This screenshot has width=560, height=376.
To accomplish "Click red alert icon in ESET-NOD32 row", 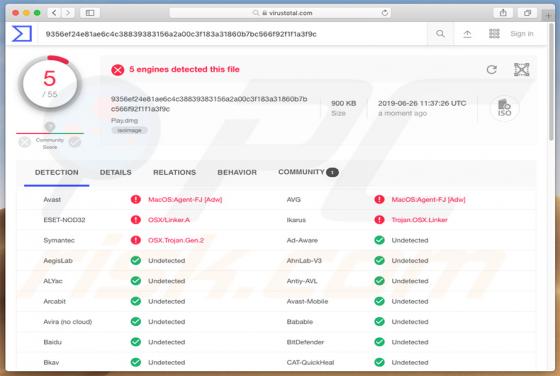I will click(x=136, y=220).
